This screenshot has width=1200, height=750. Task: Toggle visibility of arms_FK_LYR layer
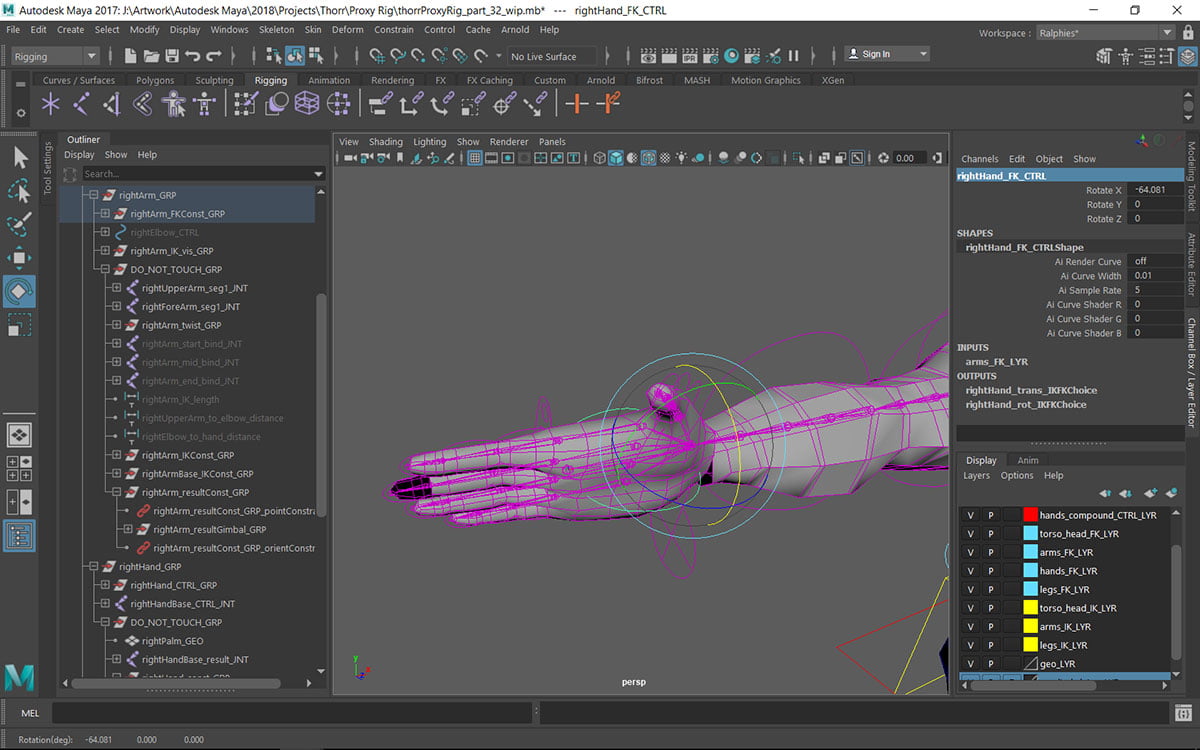point(969,552)
